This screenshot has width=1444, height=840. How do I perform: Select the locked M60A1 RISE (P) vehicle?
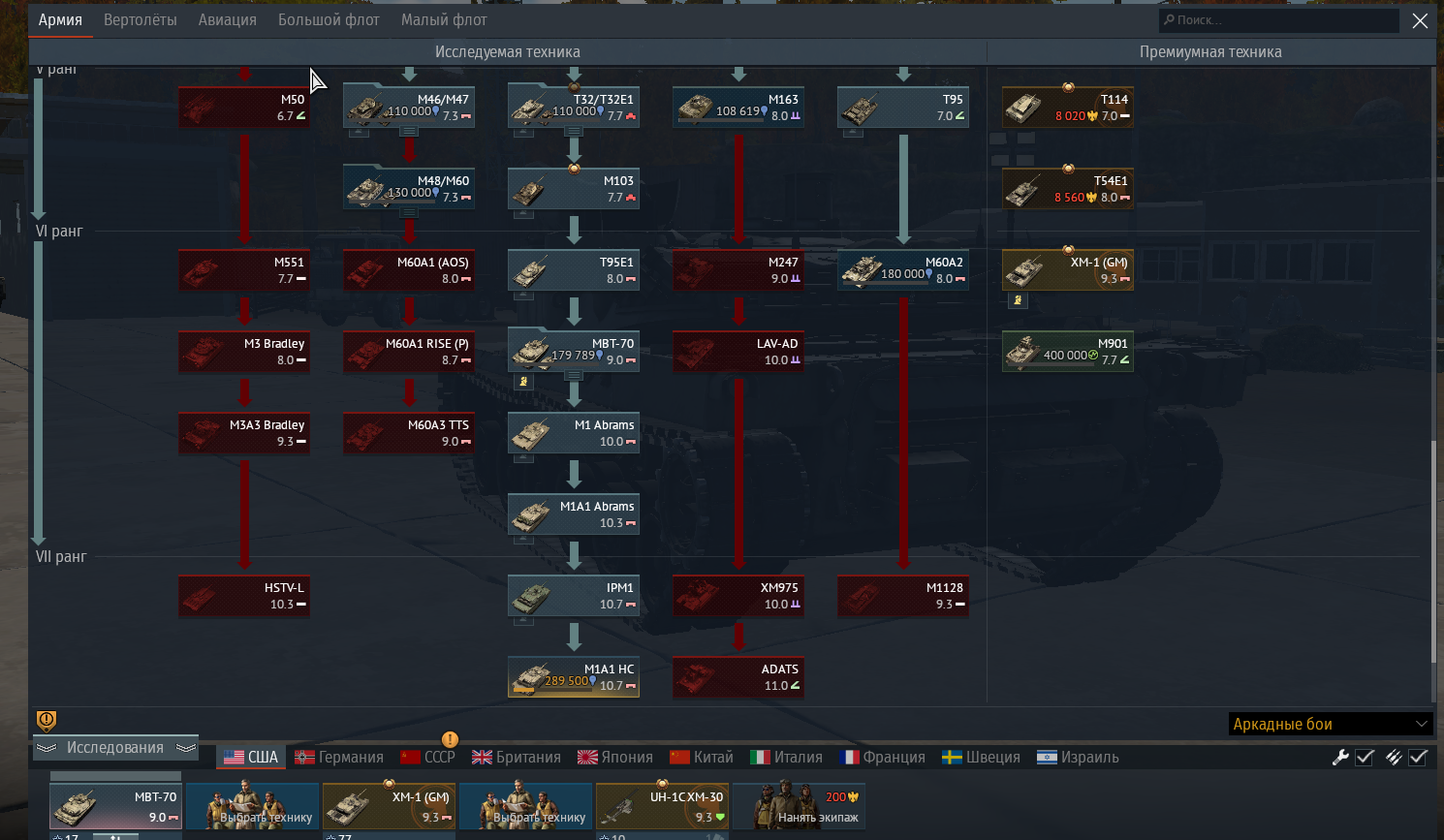tap(409, 351)
